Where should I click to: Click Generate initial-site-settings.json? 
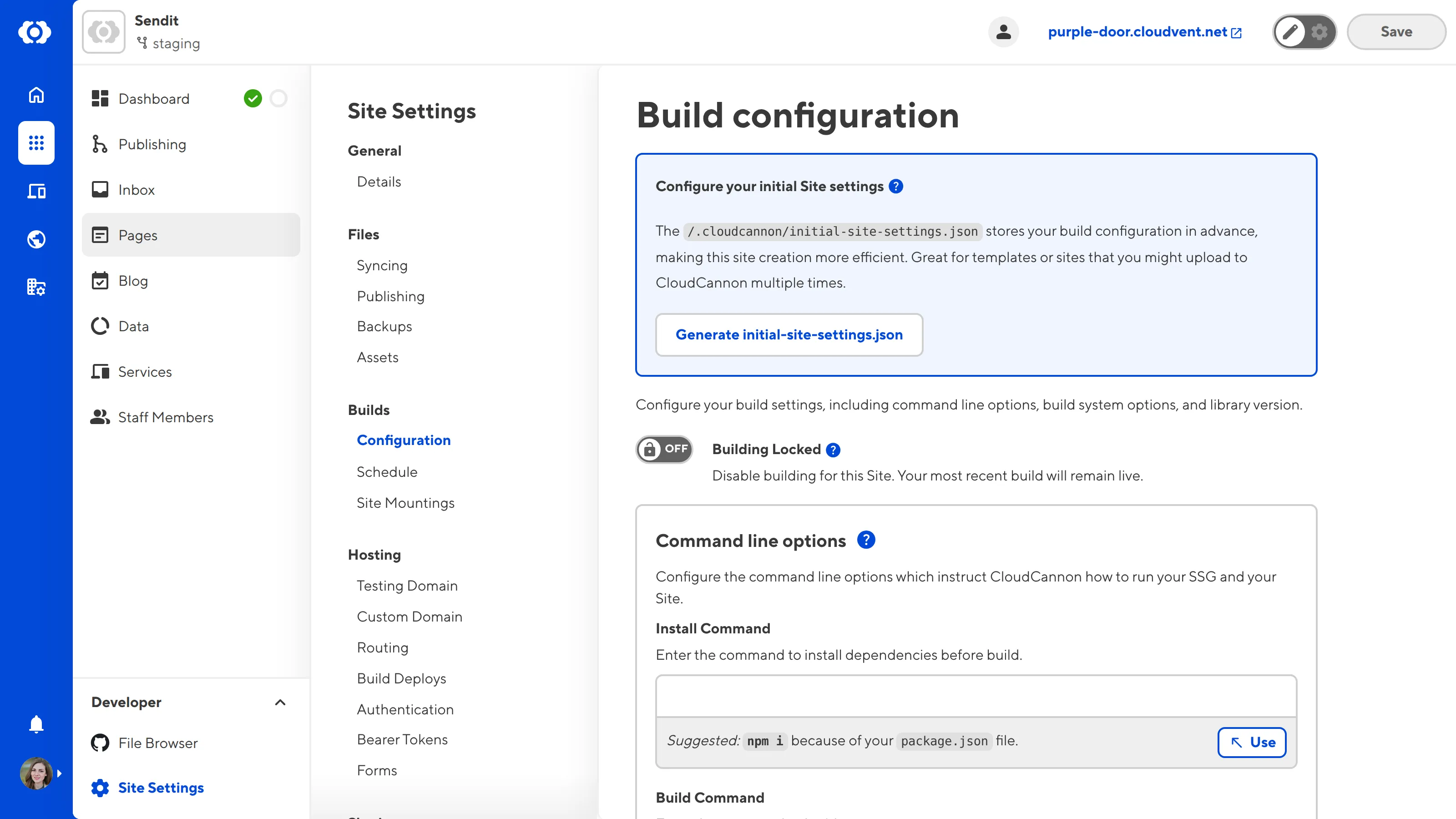pos(789,334)
